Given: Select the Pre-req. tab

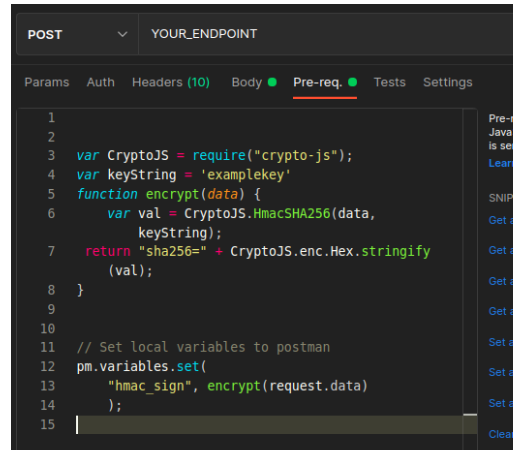Looking at the screenshot, I should pyautogui.click(x=325, y=82).
